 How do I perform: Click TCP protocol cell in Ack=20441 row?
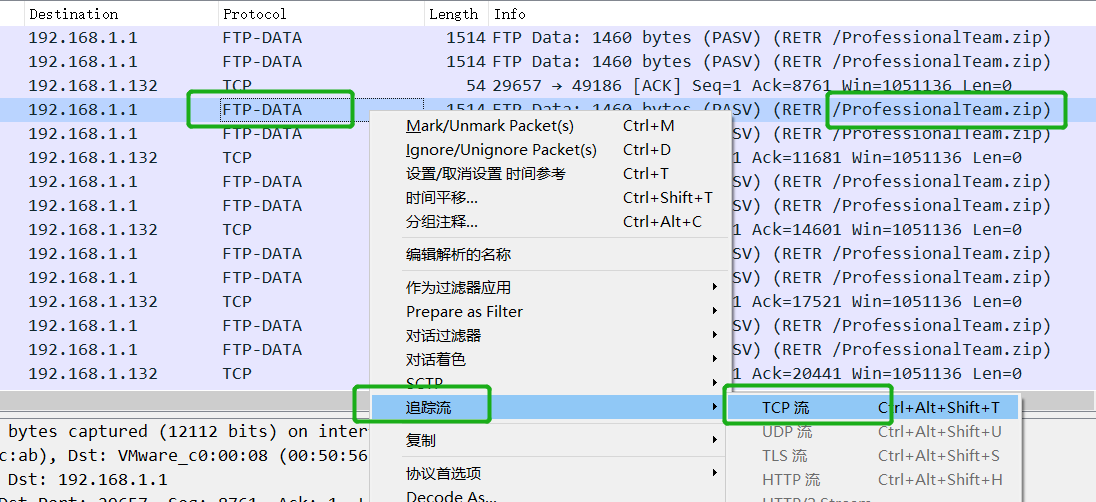[x=237, y=374]
